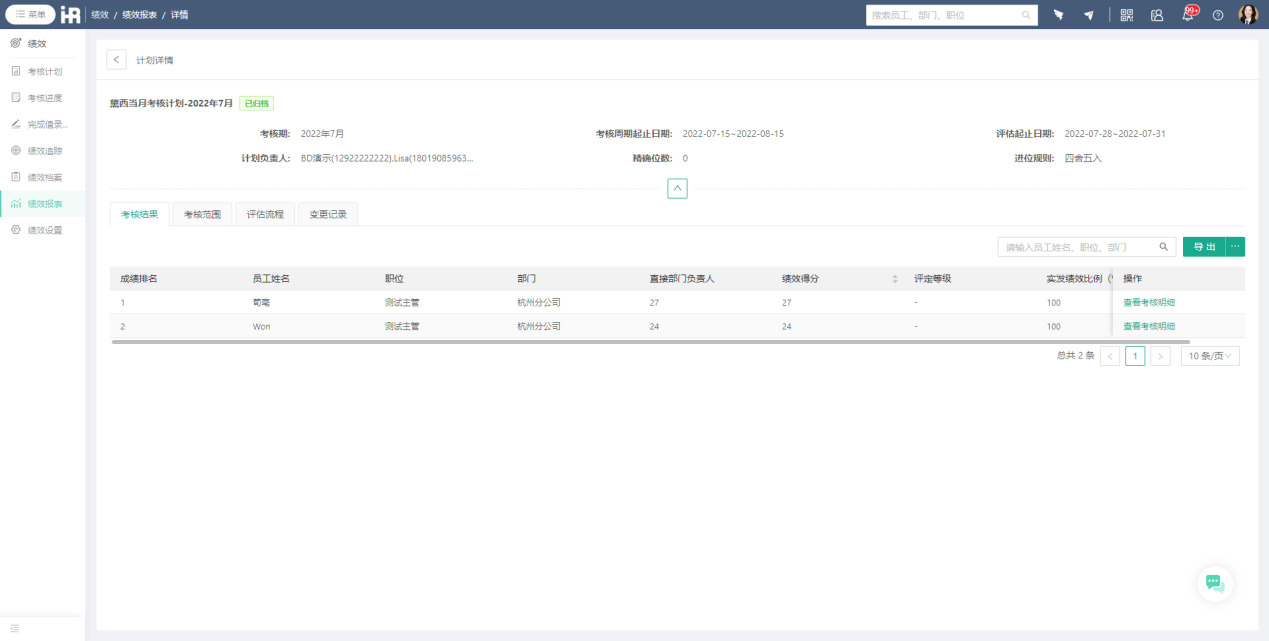
Task: Sort the table by 绩效得分 column
Action: pyautogui.click(x=895, y=279)
